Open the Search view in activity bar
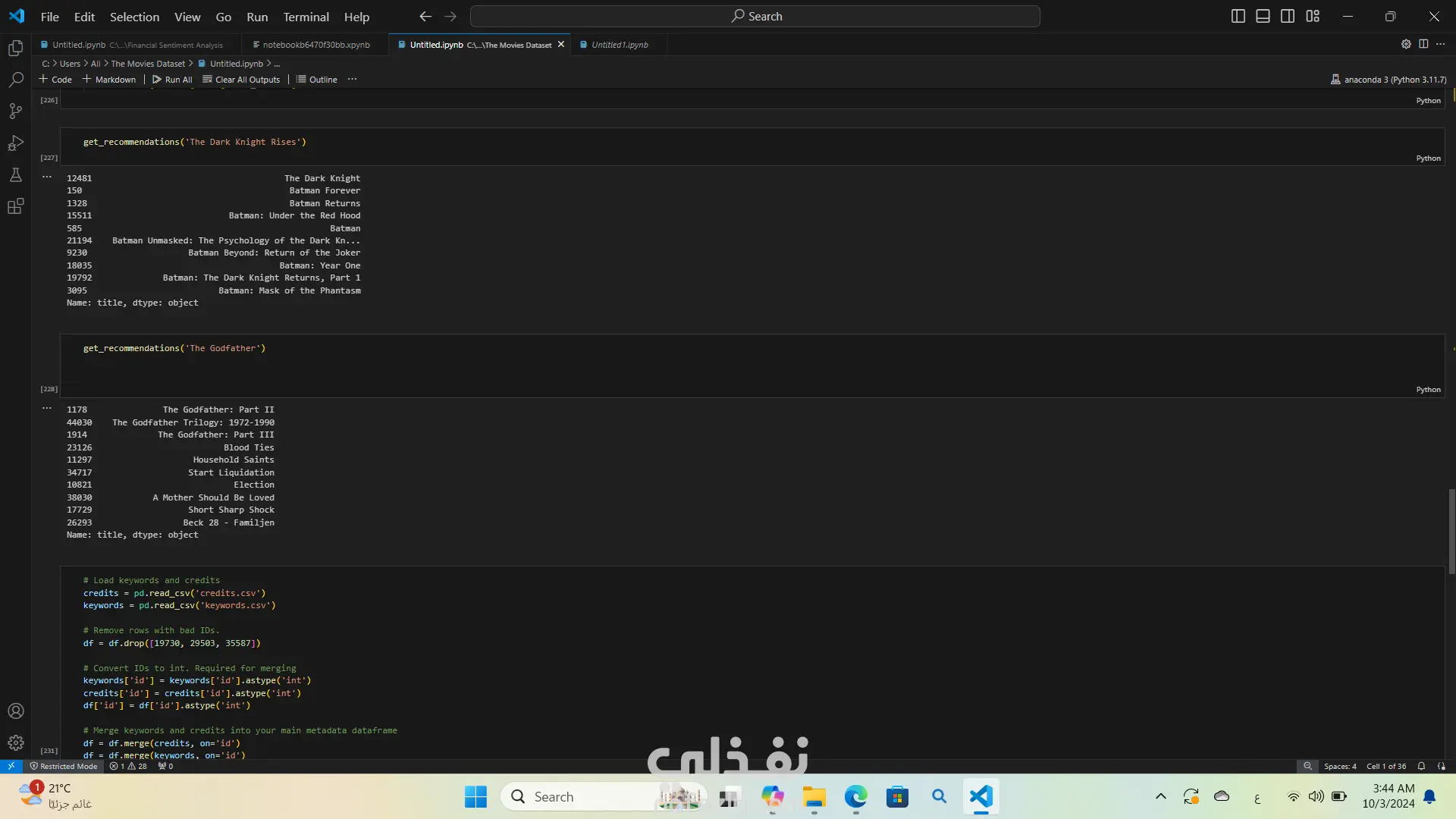The height and width of the screenshot is (819, 1456). pyautogui.click(x=16, y=80)
